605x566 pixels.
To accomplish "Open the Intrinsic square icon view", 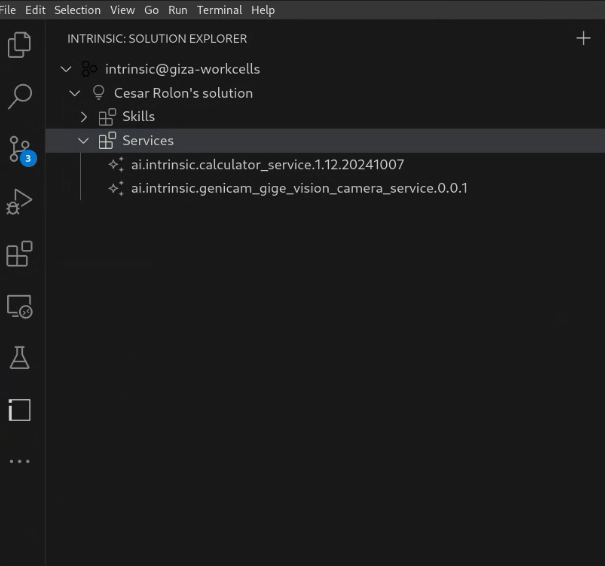I will tap(19, 410).
